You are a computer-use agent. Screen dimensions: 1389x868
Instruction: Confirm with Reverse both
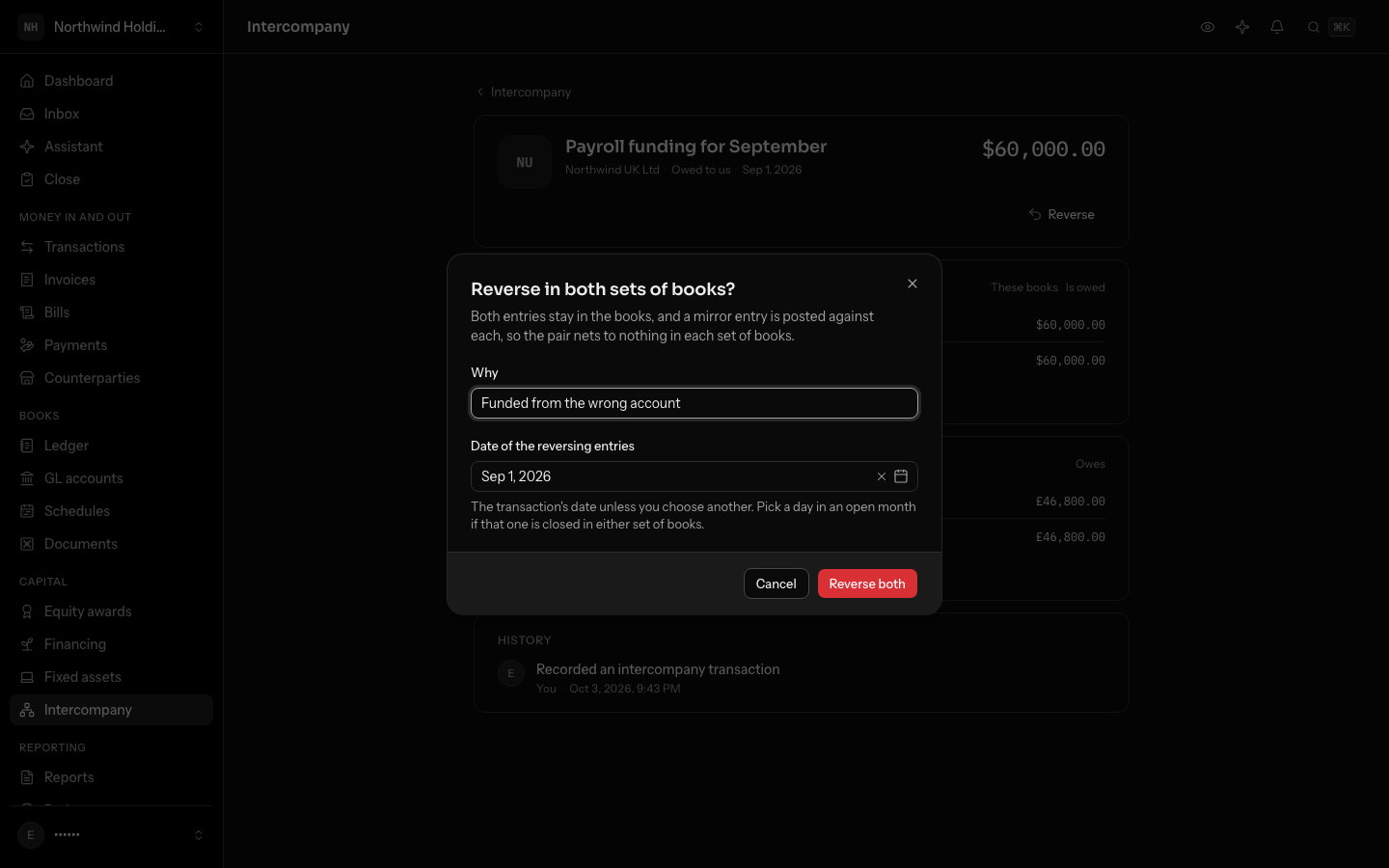(867, 583)
